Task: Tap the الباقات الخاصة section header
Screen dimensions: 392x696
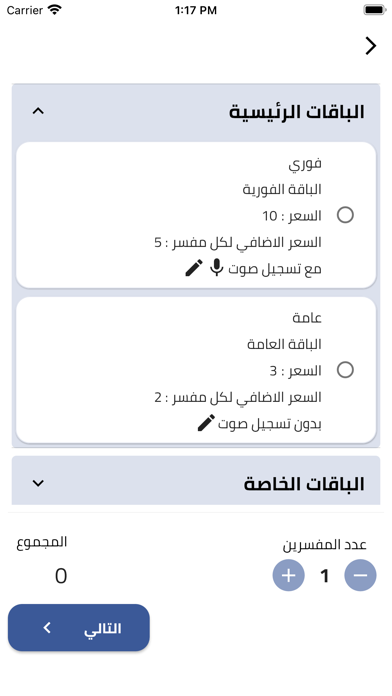Action: [196, 481]
